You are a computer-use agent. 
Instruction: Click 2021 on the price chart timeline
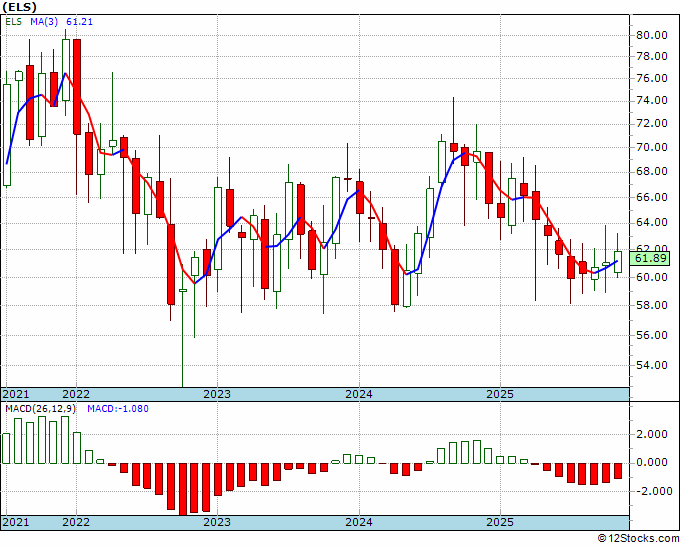(x=16, y=394)
